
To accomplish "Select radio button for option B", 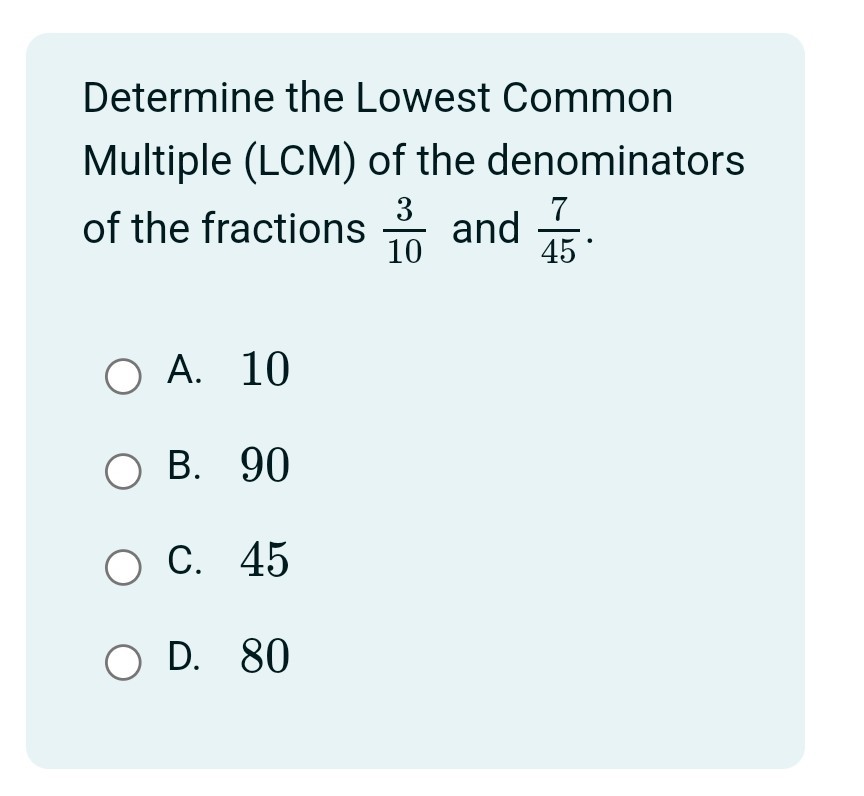I will point(122,472).
